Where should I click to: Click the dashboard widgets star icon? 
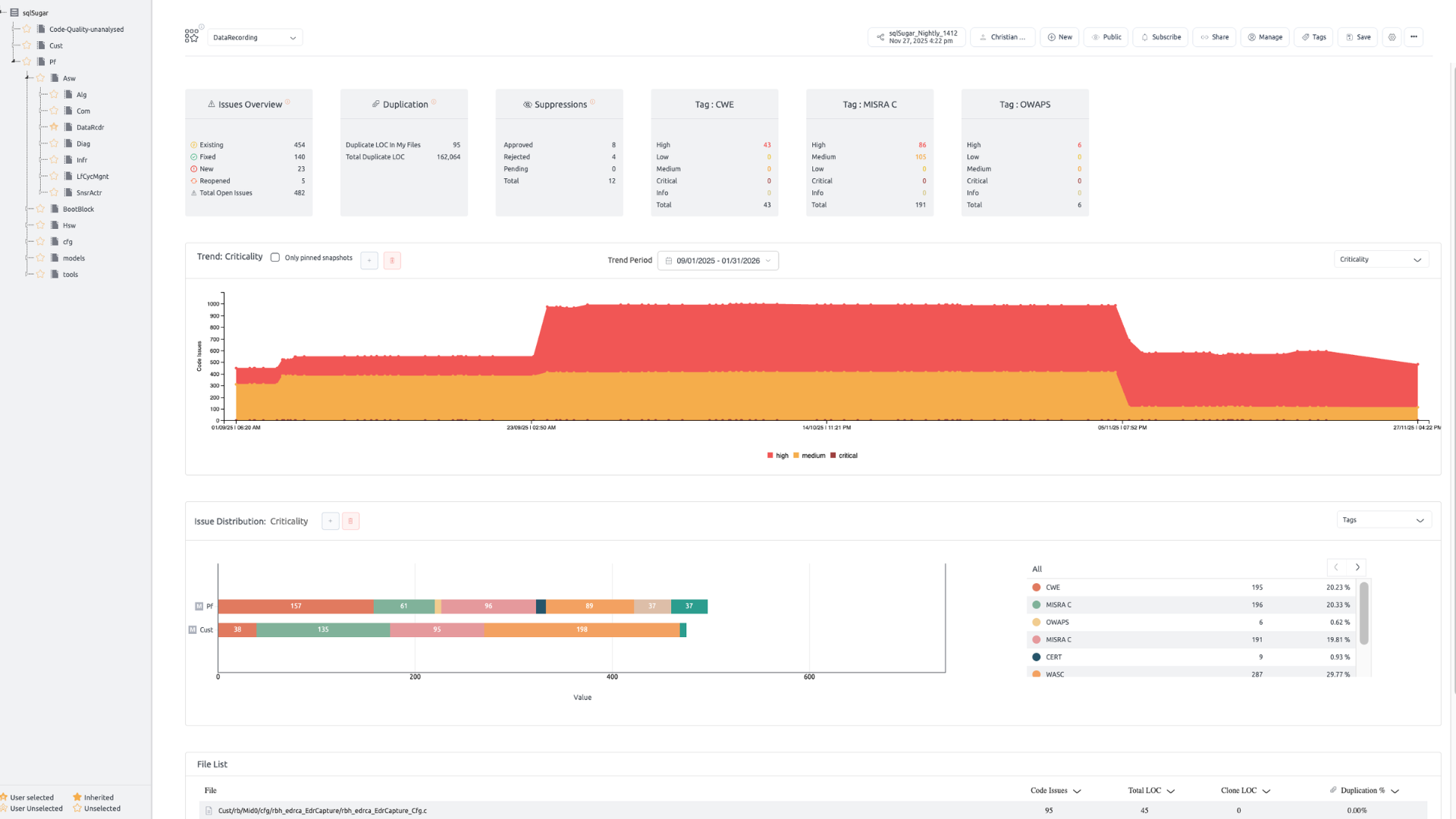(192, 36)
